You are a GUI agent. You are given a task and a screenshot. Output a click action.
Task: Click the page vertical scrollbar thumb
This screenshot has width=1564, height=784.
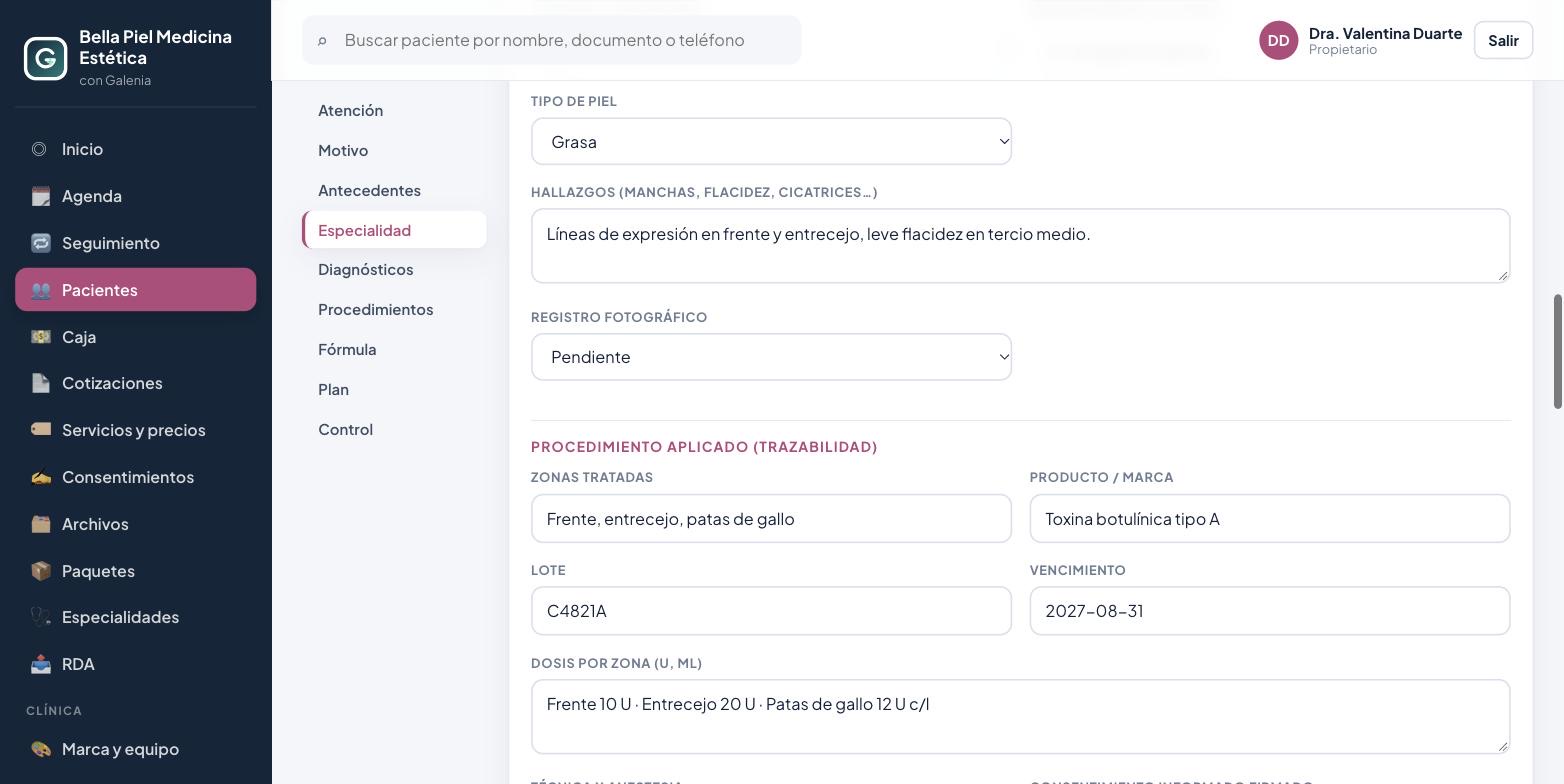click(1557, 351)
